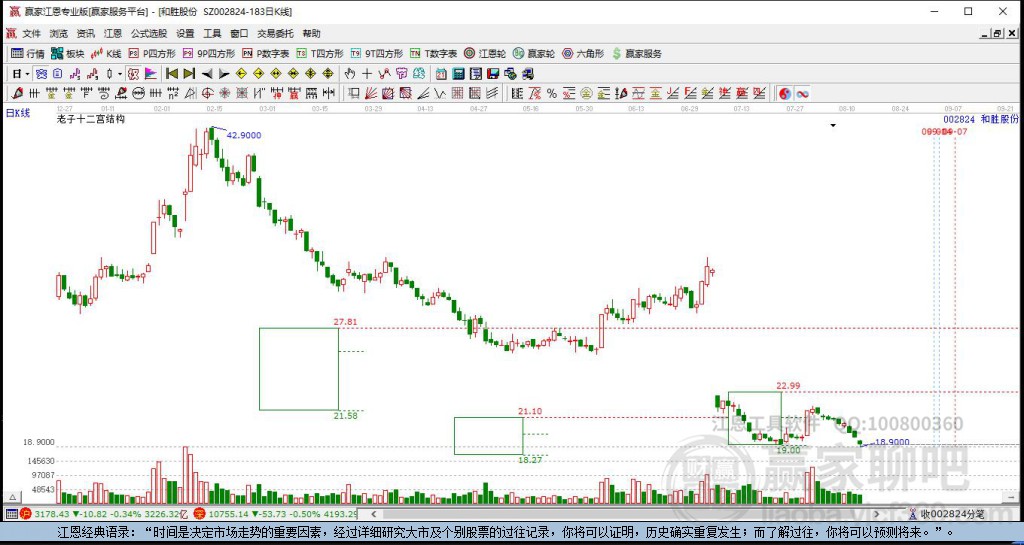Click the floppy disk save icon

coord(493,74)
